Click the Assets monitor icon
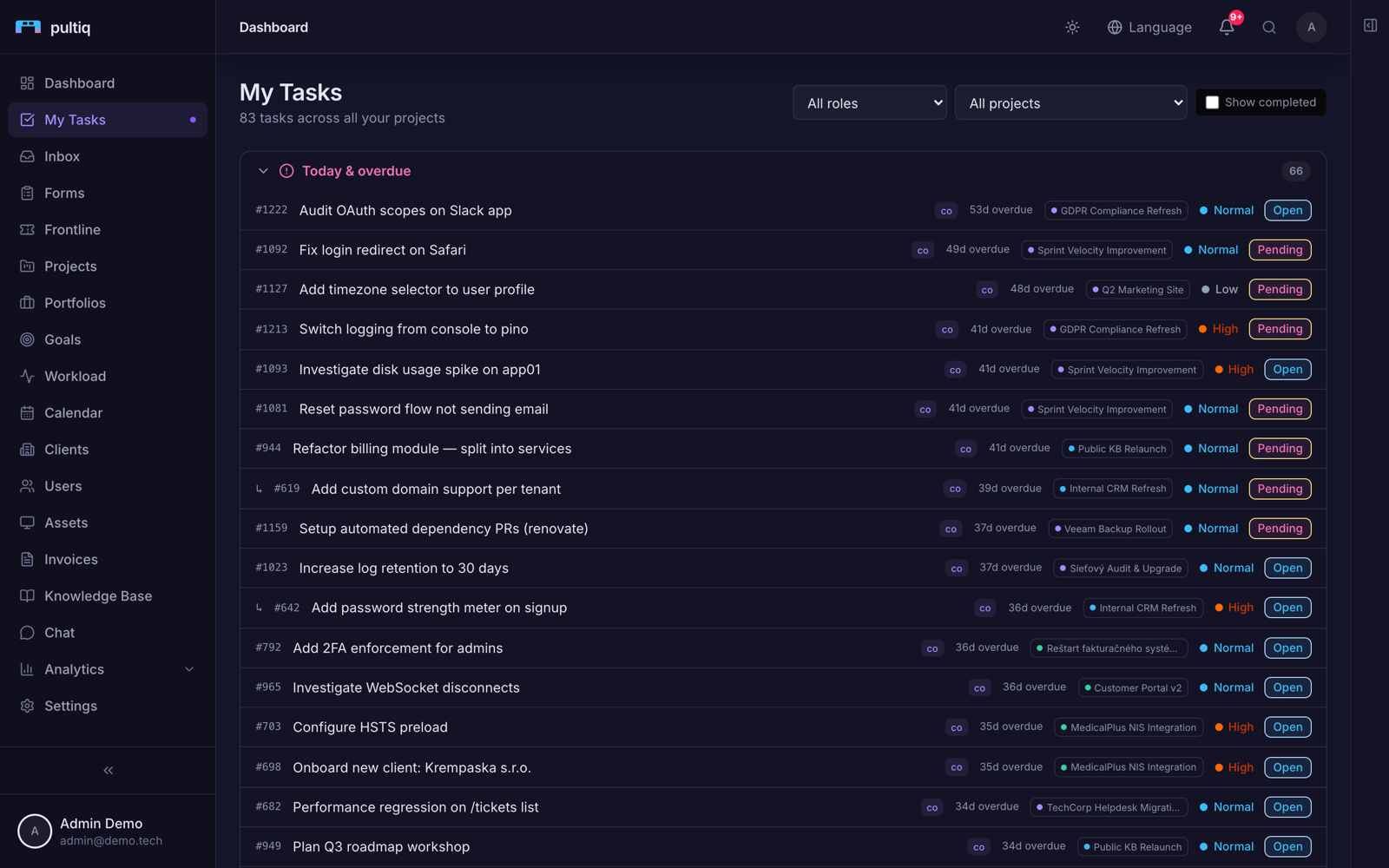Screen dimensions: 1389x868 click(27, 523)
